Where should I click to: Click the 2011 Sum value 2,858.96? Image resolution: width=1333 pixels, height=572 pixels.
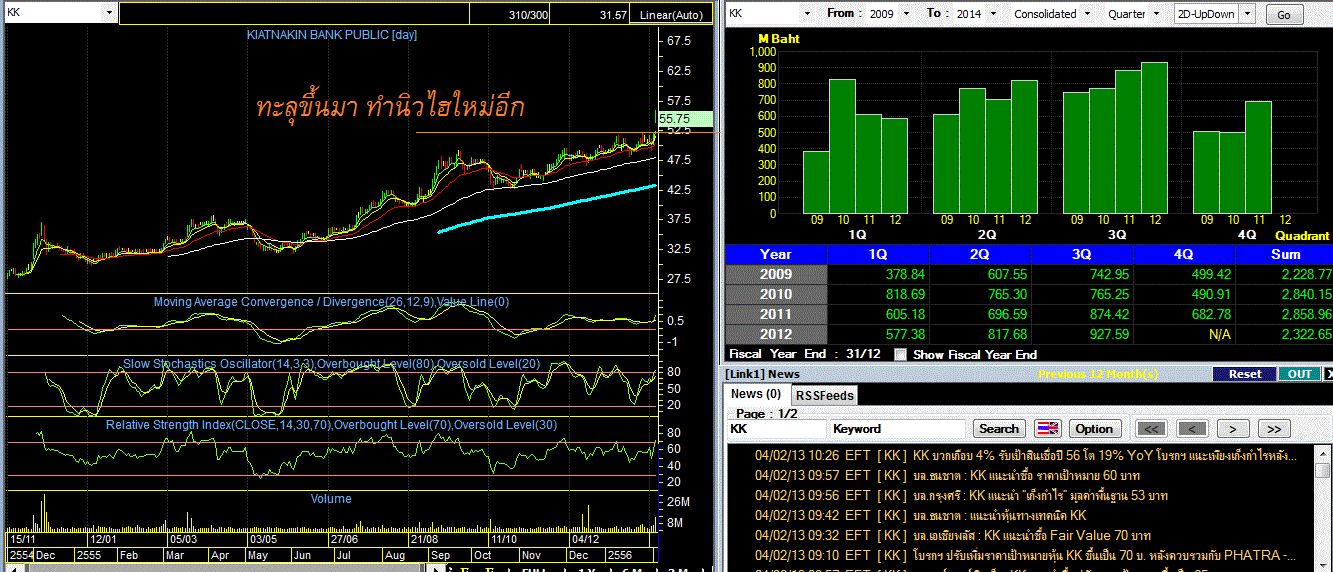[x=1304, y=314]
